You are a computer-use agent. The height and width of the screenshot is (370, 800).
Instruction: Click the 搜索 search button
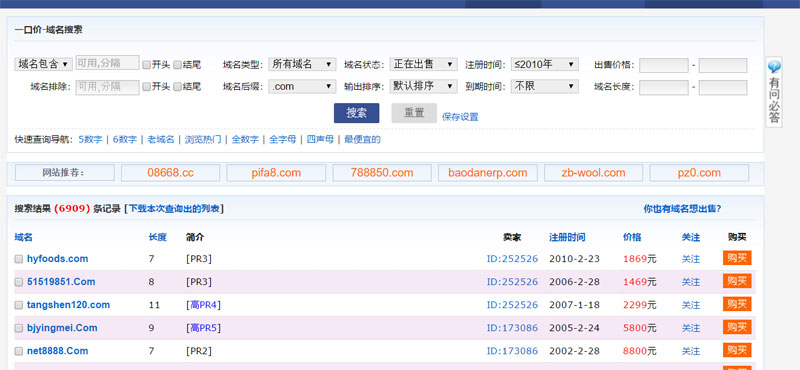click(x=357, y=113)
